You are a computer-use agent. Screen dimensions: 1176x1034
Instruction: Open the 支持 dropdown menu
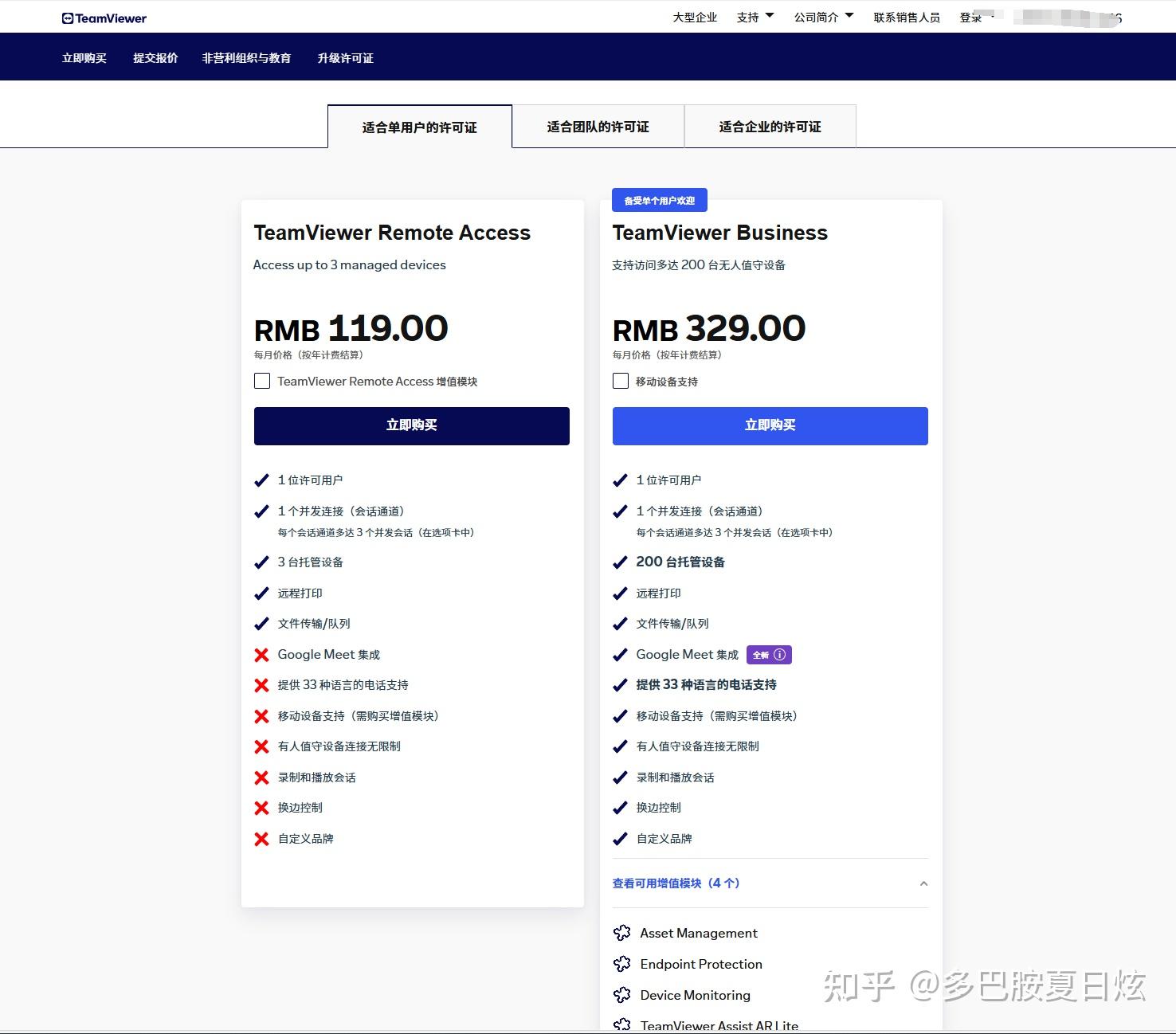tap(754, 16)
